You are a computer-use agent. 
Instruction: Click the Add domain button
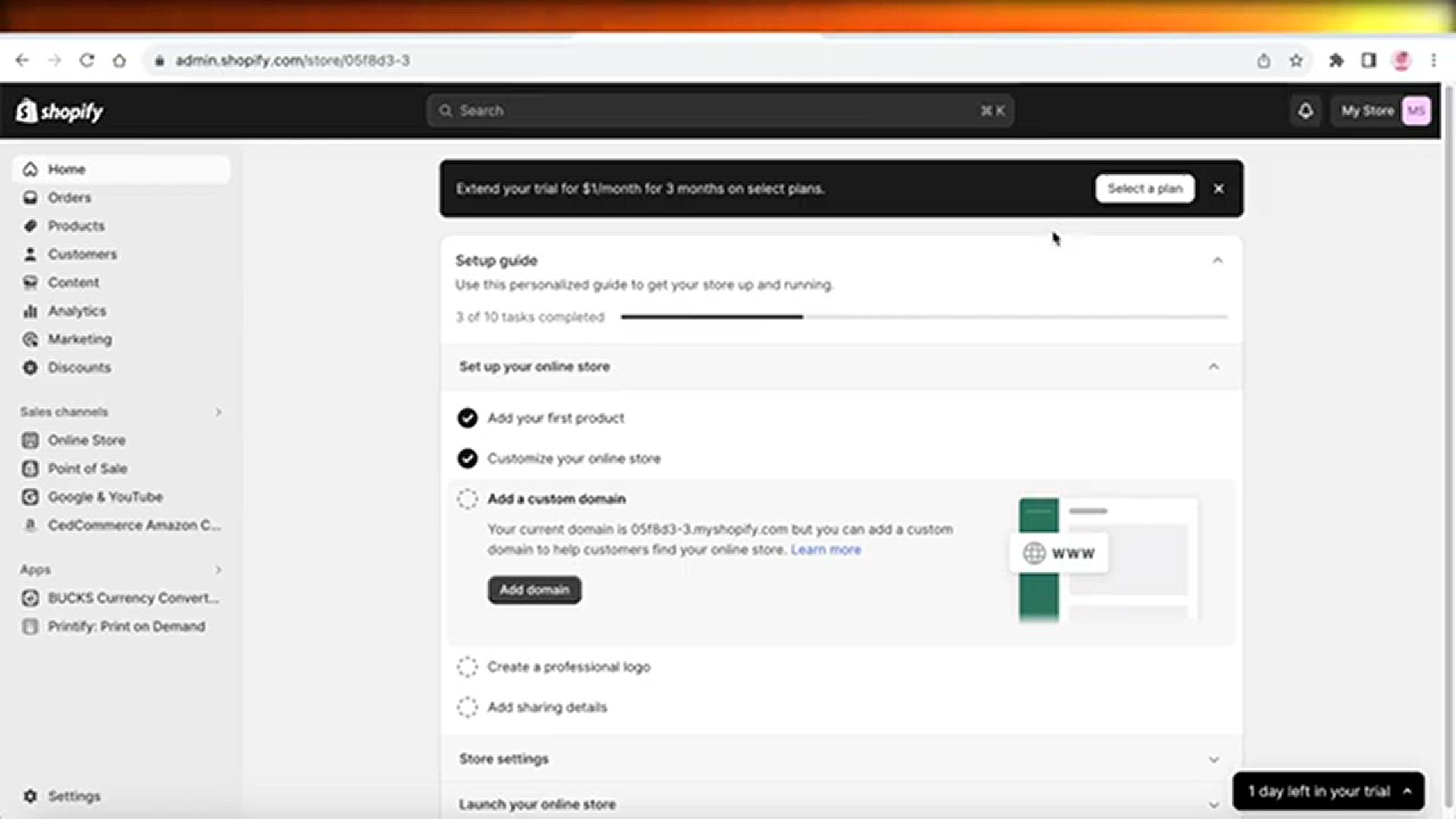pyautogui.click(x=535, y=590)
